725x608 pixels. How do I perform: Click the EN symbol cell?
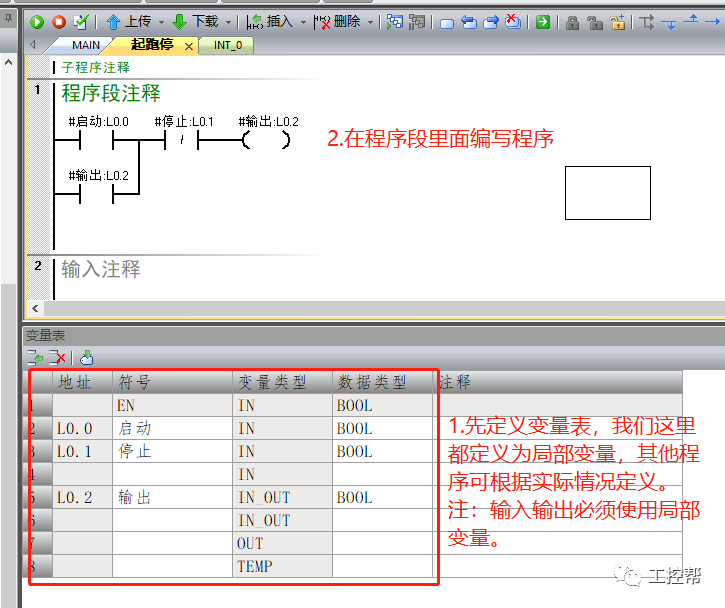(x=172, y=405)
